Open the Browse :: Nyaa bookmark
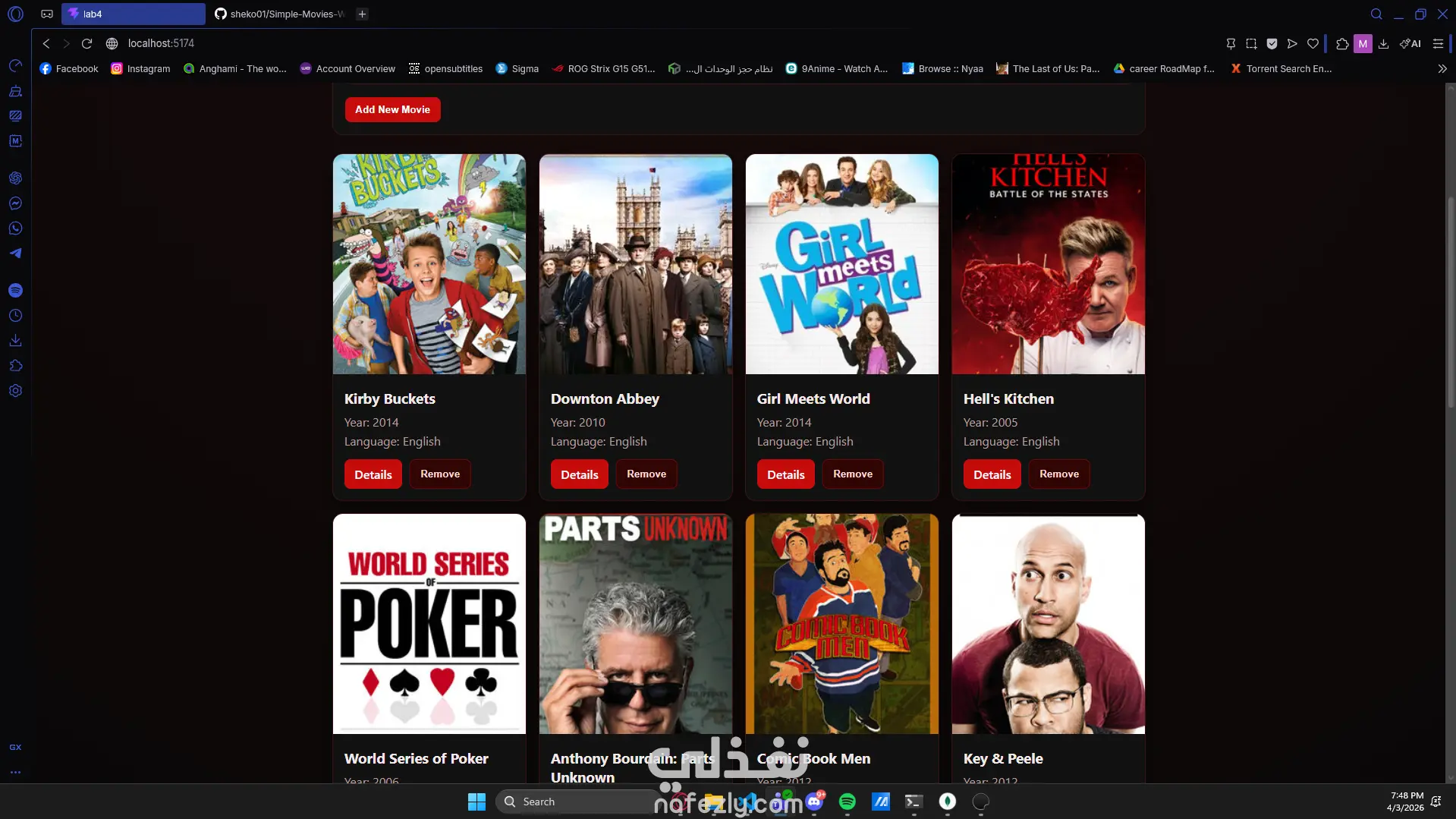Image resolution: width=1456 pixels, height=819 pixels. click(x=942, y=68)
